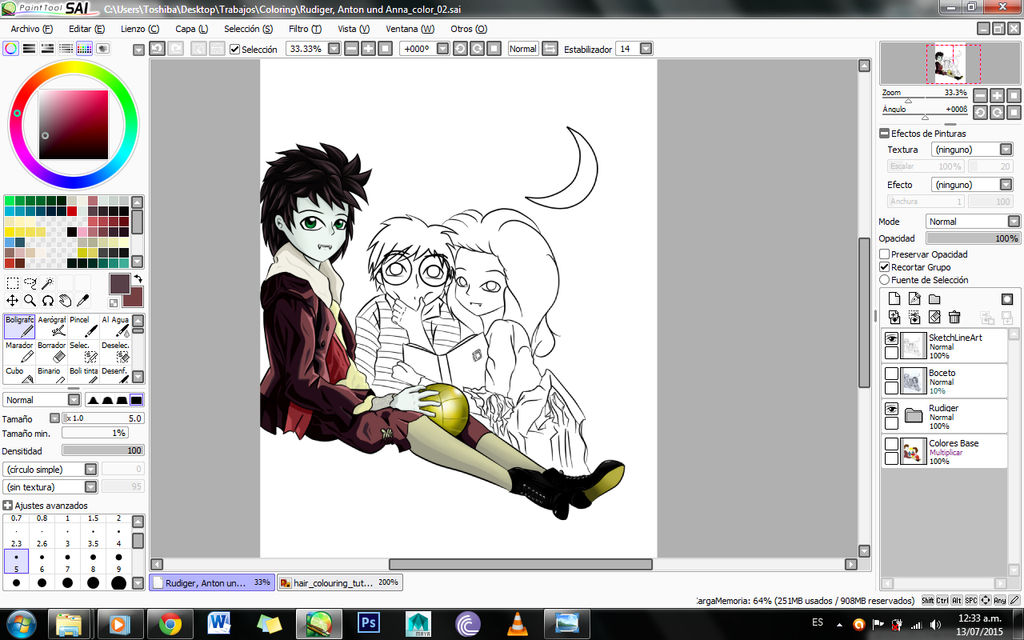The width and height of the screenshot is (1024, 640).
Task: Select the Desenf. blur tool
Action: 115,373
